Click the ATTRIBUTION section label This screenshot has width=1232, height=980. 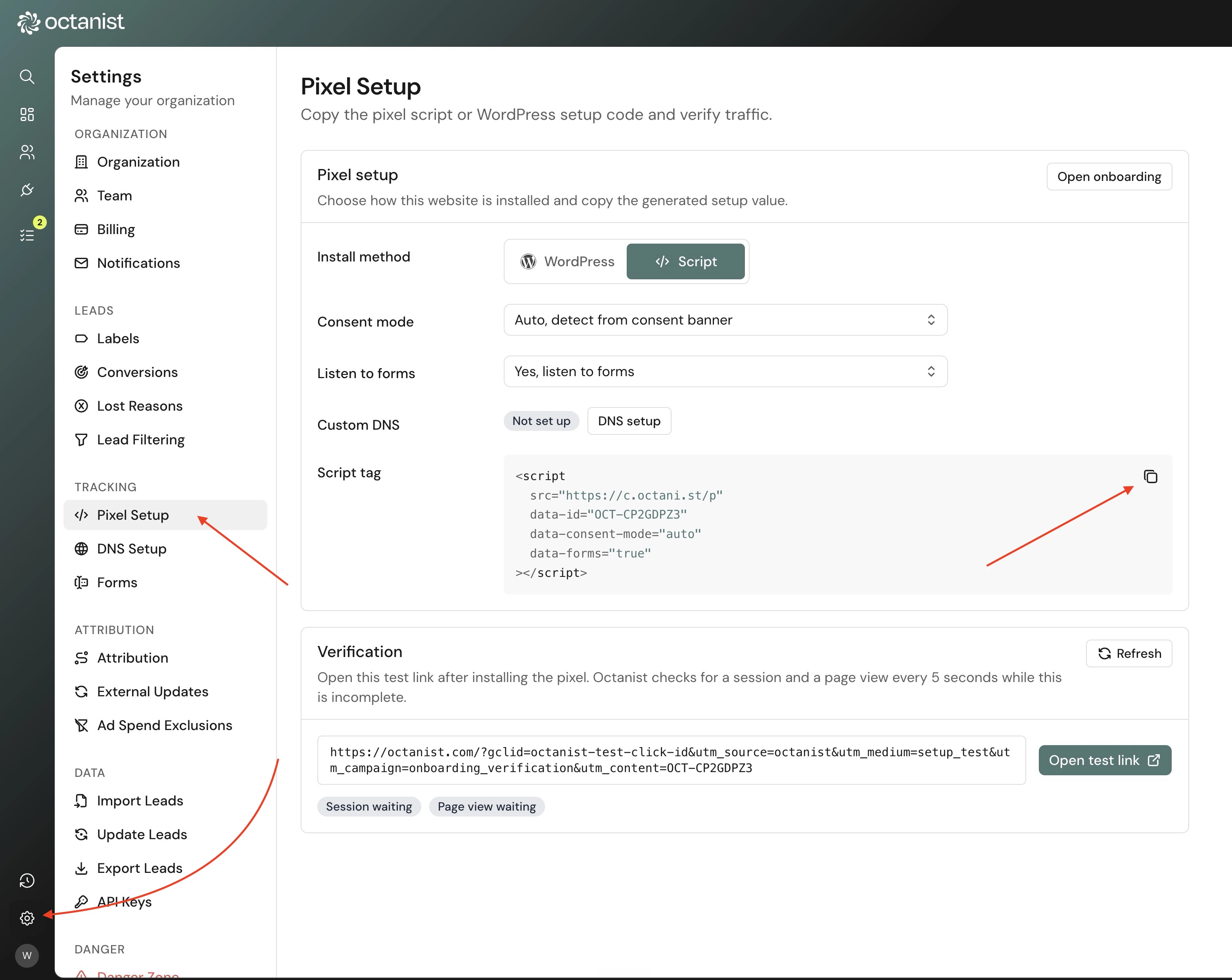(x=114, y=630)
